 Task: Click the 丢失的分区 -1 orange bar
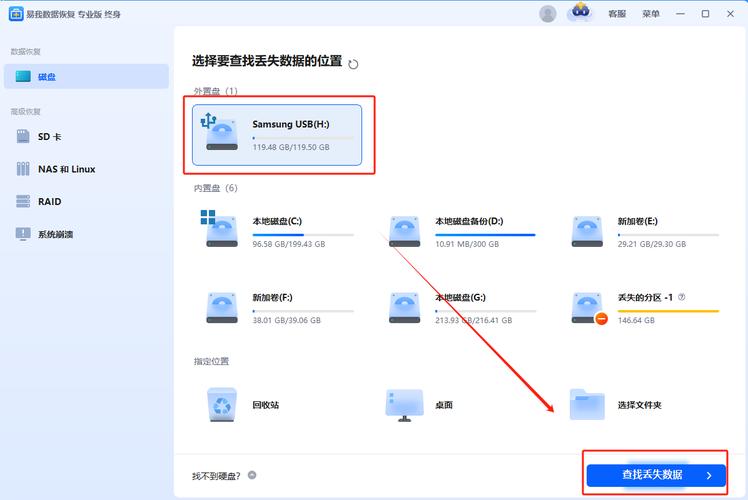point(668,311)
